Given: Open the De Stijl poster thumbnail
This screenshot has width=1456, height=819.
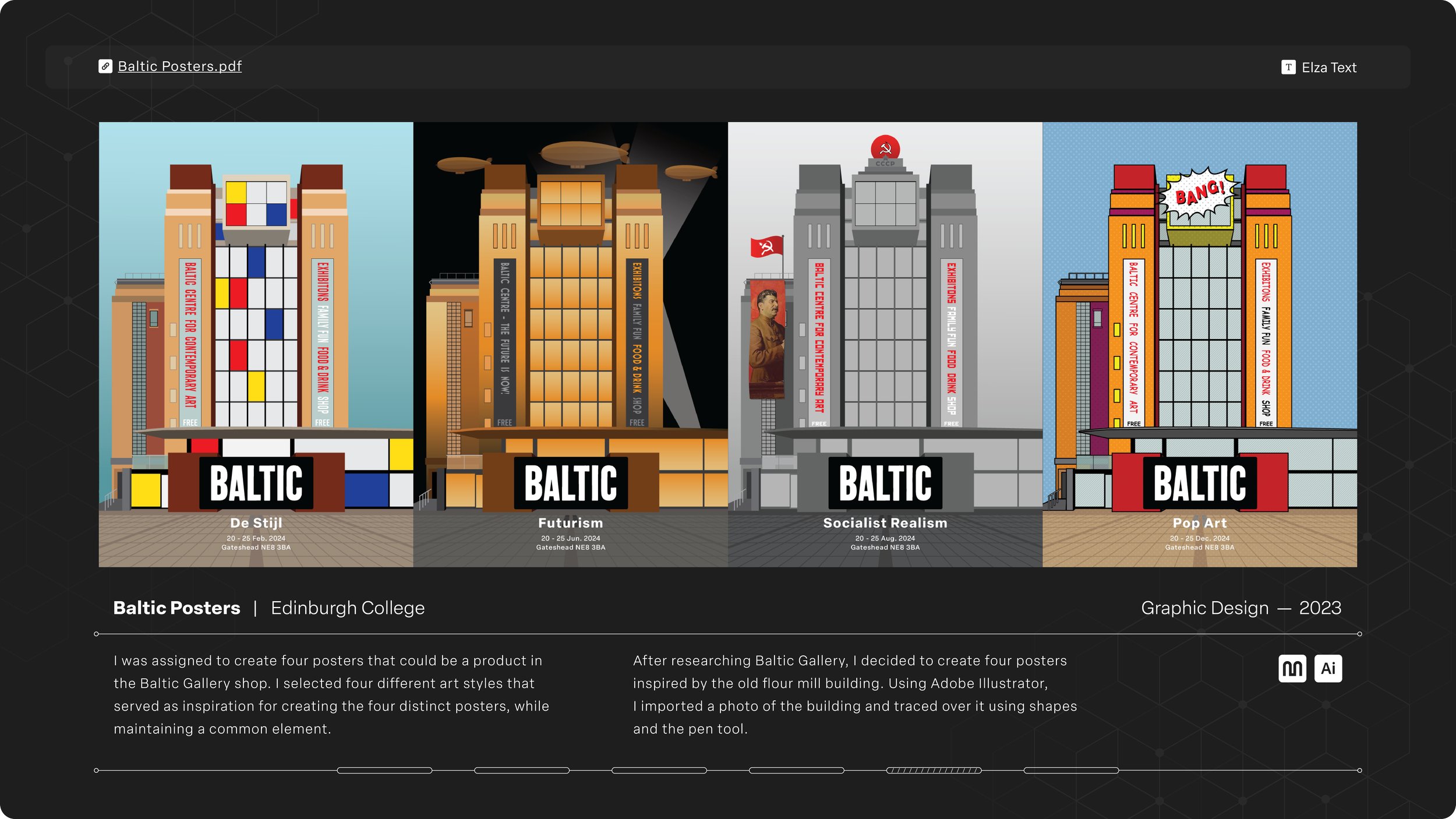Looking at the screenshot, I should (256, 344).
